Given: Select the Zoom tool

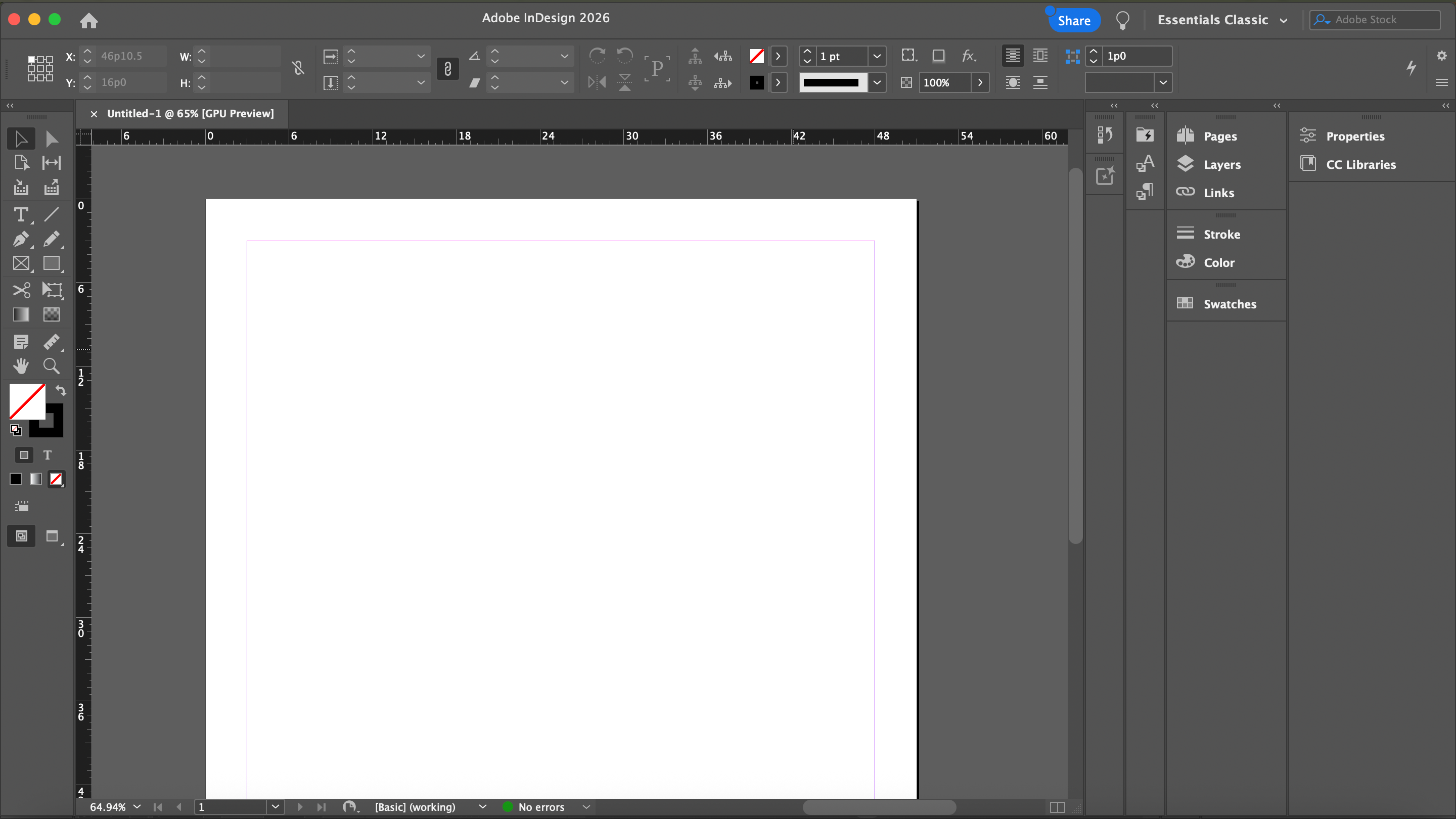Looking at the screenshot, I should point(52,366).
